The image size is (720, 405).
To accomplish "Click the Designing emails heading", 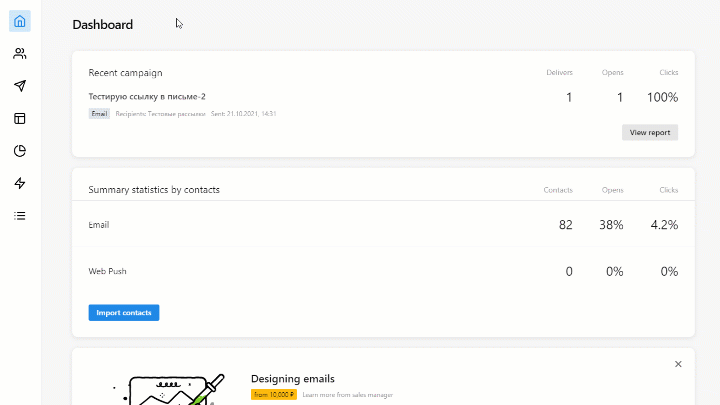I will pyautogui.click(x=292, y=379).
